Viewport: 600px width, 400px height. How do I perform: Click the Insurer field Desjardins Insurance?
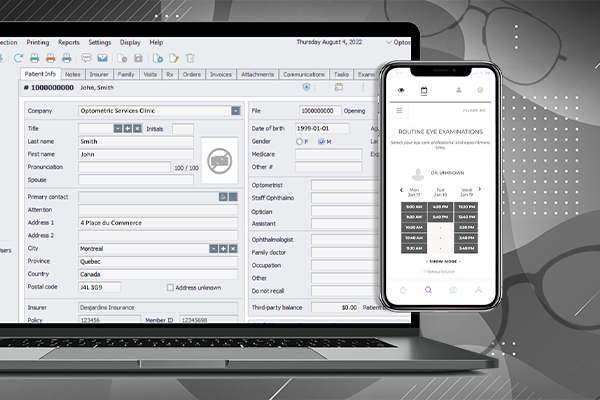[158, 307]
